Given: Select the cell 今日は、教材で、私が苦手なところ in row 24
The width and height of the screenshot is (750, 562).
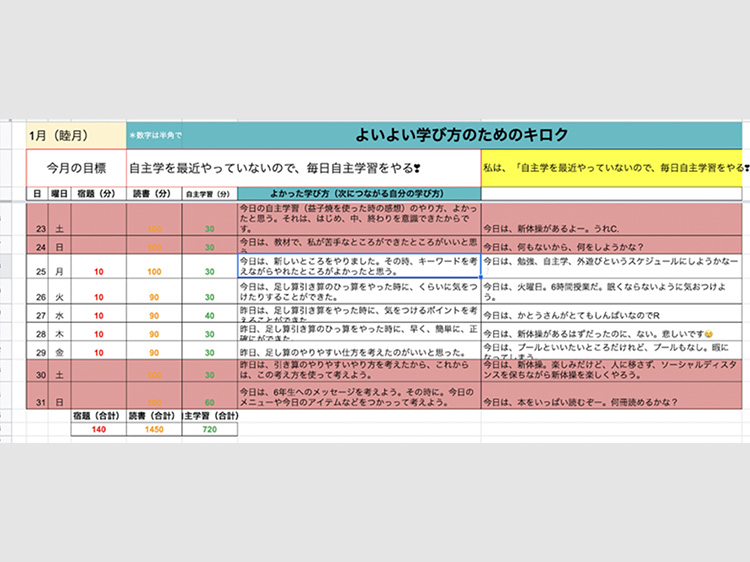Looking at the screenshot, I should [x=359, y=245].
